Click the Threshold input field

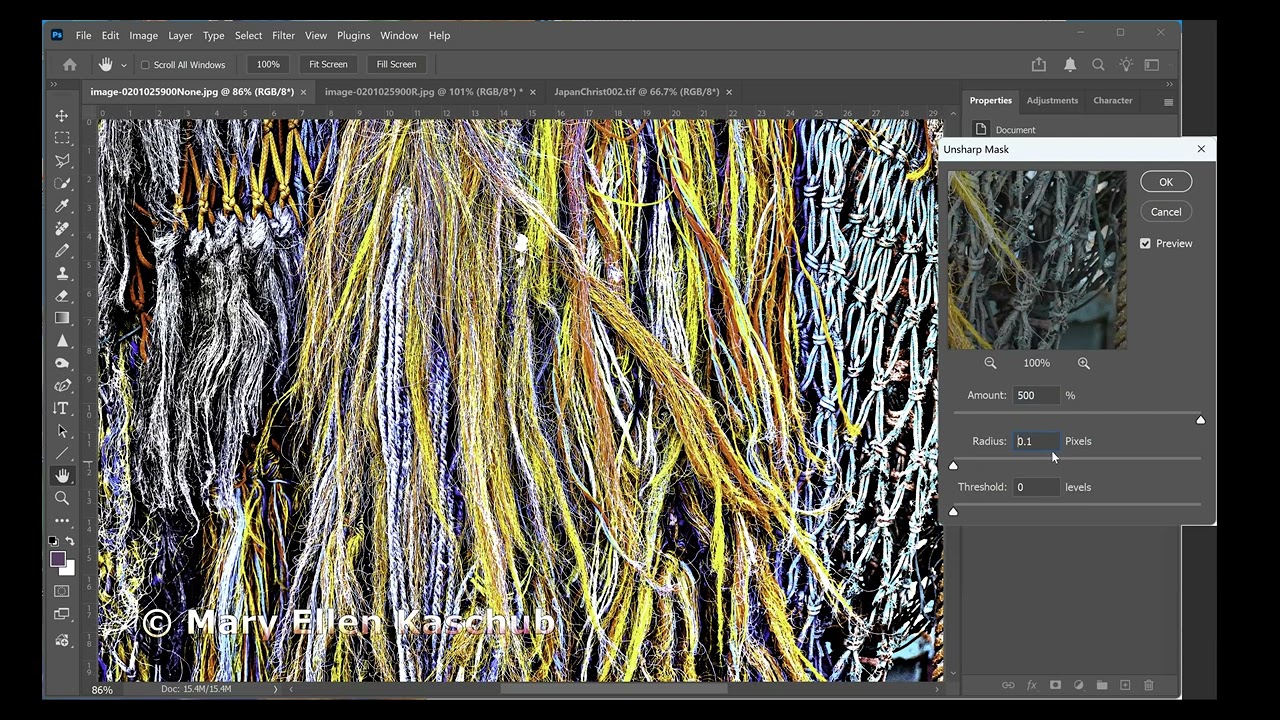(1036, 487)
